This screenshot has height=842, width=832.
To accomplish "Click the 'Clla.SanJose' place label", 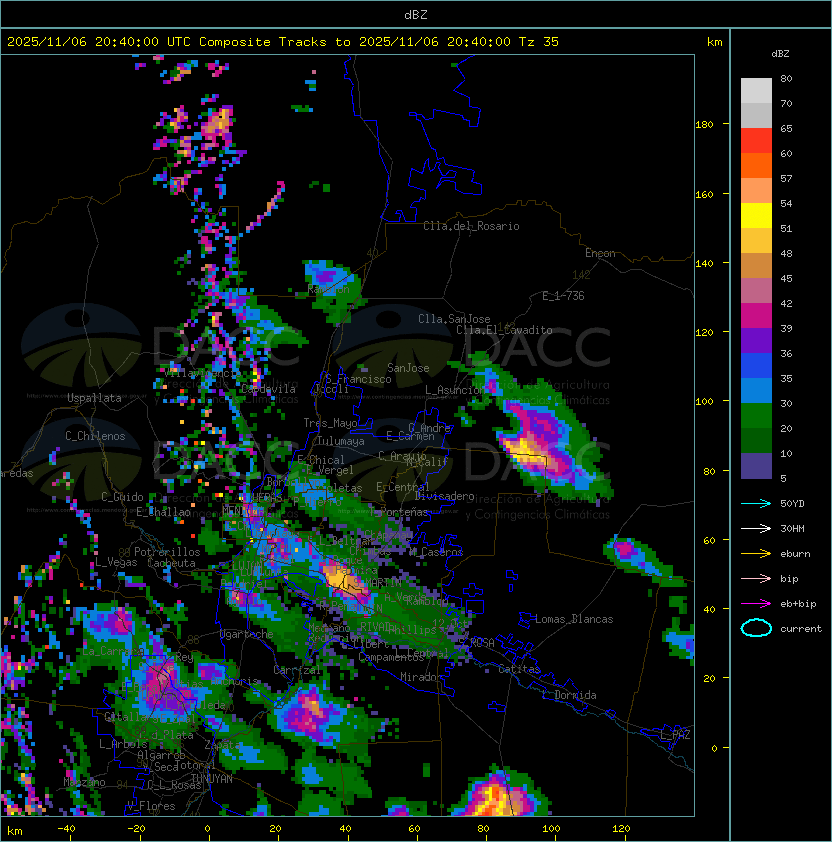I will 454,319.
